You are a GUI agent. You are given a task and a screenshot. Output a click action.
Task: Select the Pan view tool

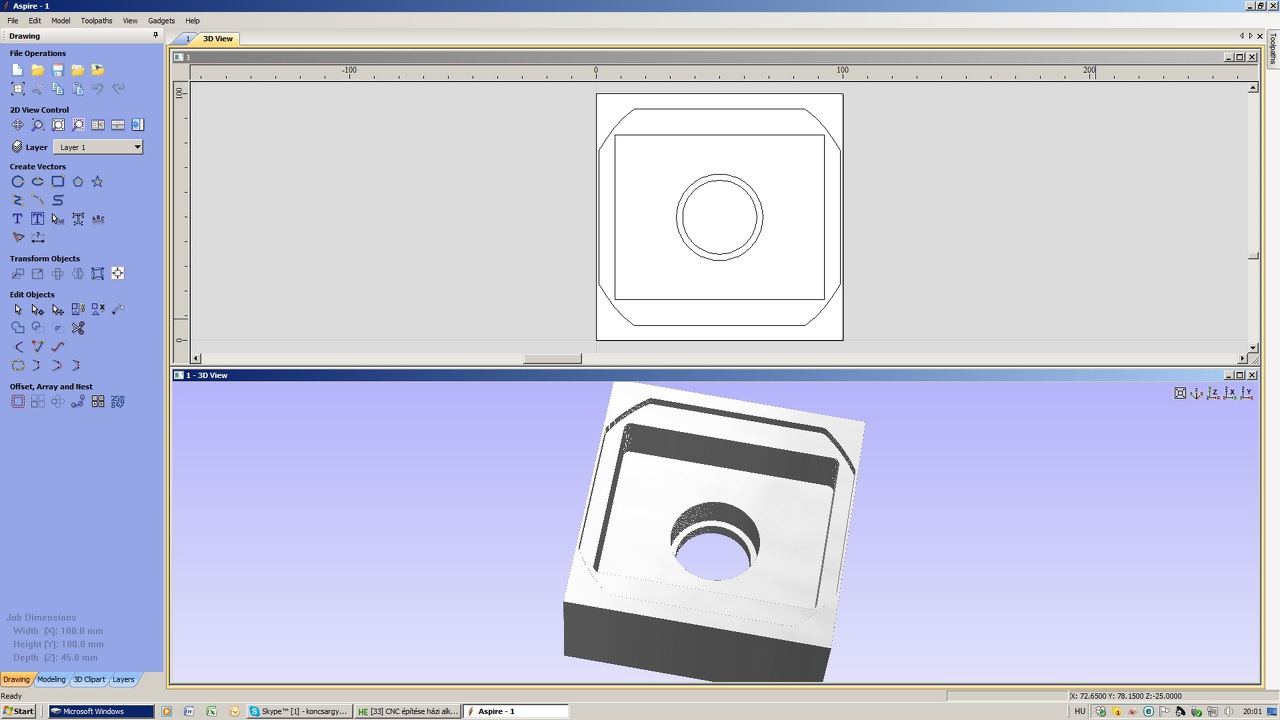coord(17,125)
